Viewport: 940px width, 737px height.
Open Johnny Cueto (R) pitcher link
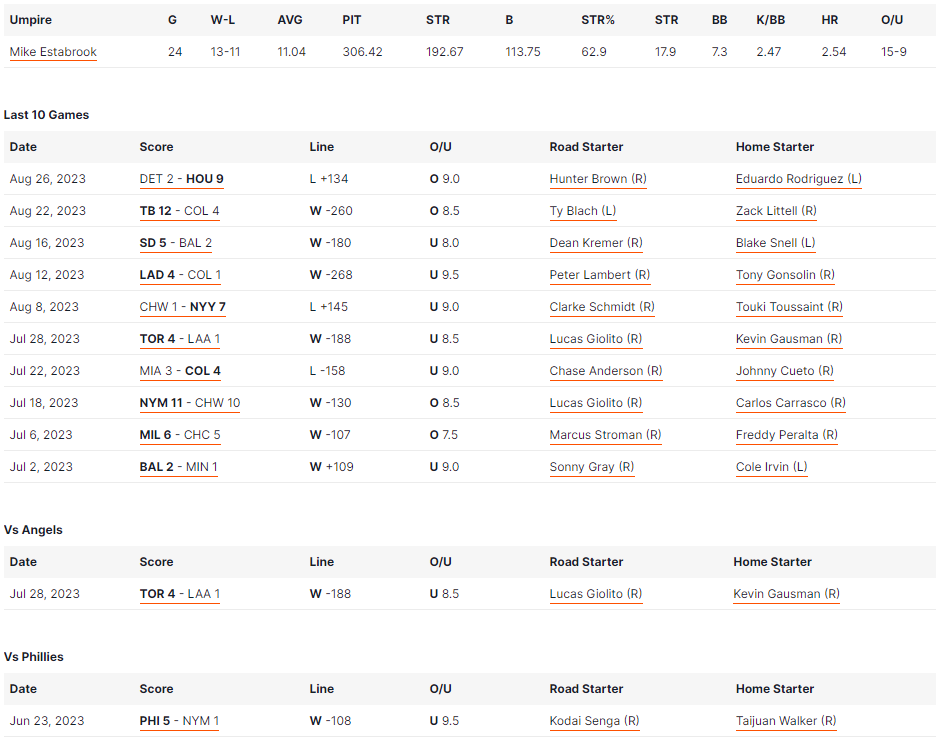[x=785, y=371]
